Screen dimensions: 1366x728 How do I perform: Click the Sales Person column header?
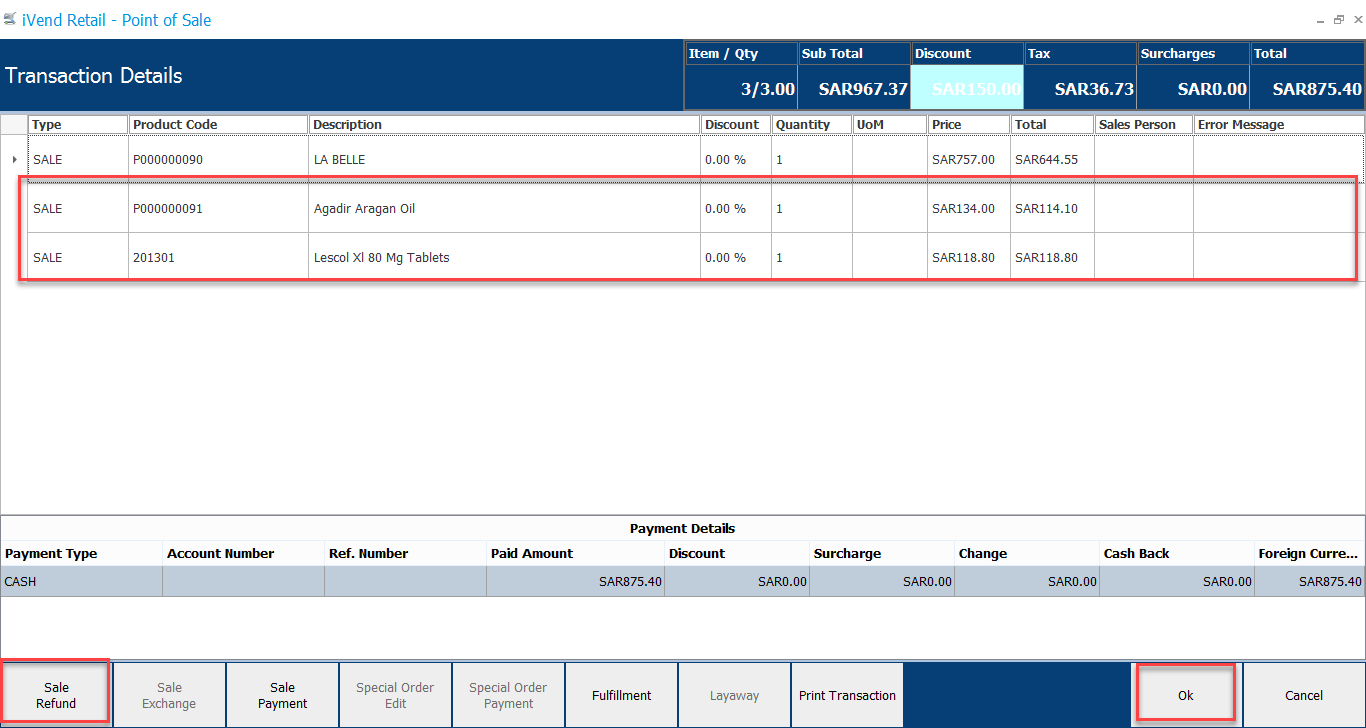point(1142,124)
